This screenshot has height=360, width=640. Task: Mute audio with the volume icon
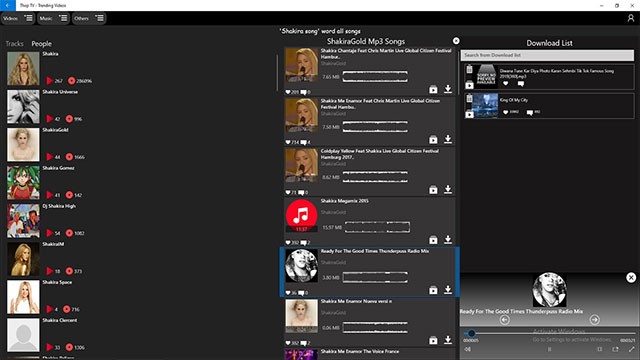[468, 349]
